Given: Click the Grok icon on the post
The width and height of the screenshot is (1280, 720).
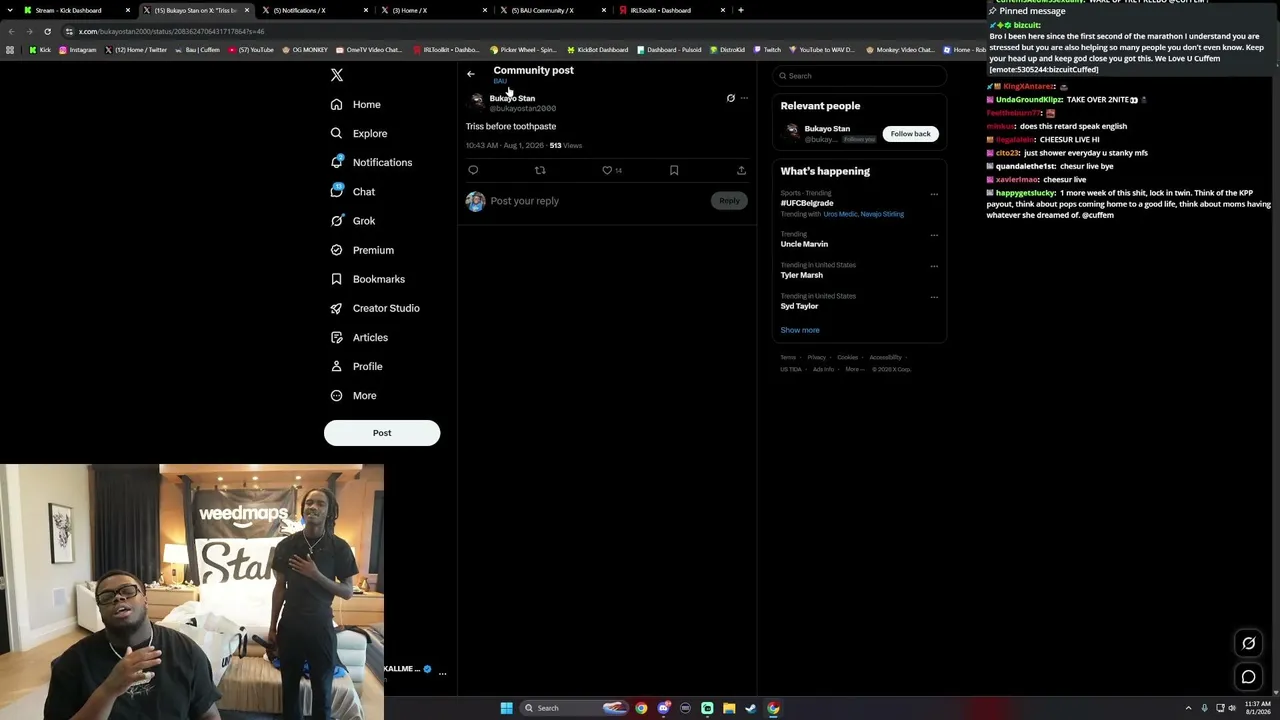Looking at the screenshot, I should 730,98.
